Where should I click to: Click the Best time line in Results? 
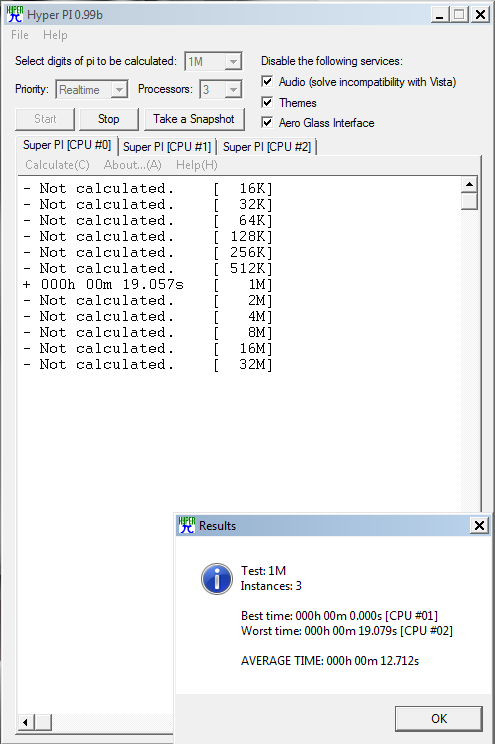[x=339, y=615]
